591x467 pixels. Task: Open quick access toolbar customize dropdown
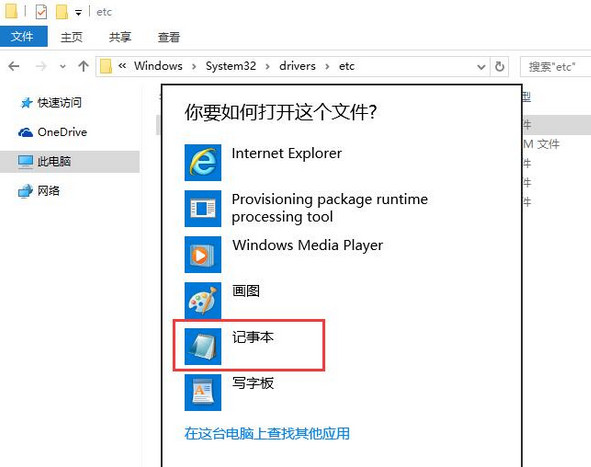click(x=78, y=12)
